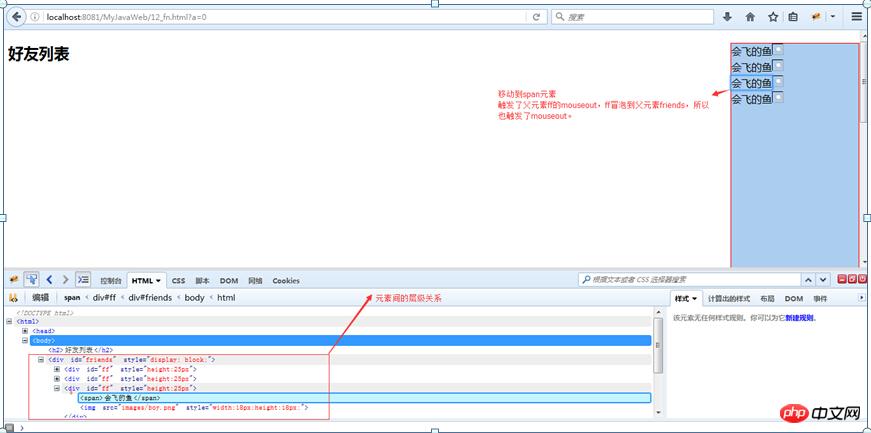871x433 pixels.
Task: Open the side panel DOM tab beside 布局
Action: (x=794, y=299)
